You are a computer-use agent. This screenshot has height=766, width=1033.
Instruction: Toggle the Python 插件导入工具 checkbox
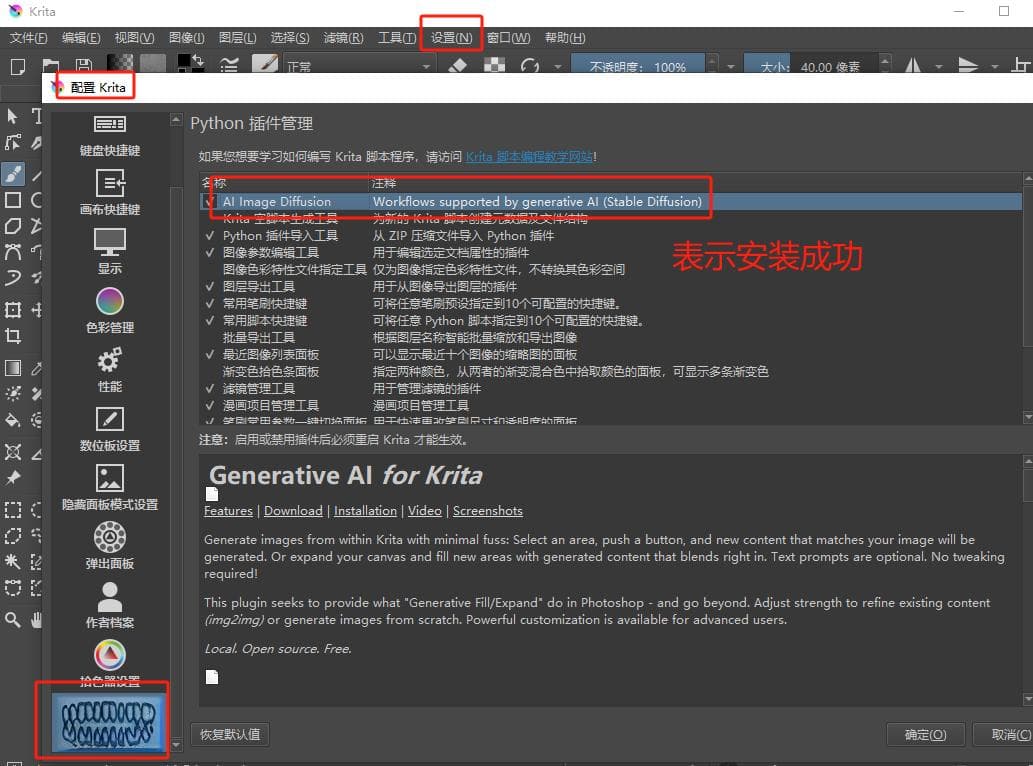click(209, 236)
